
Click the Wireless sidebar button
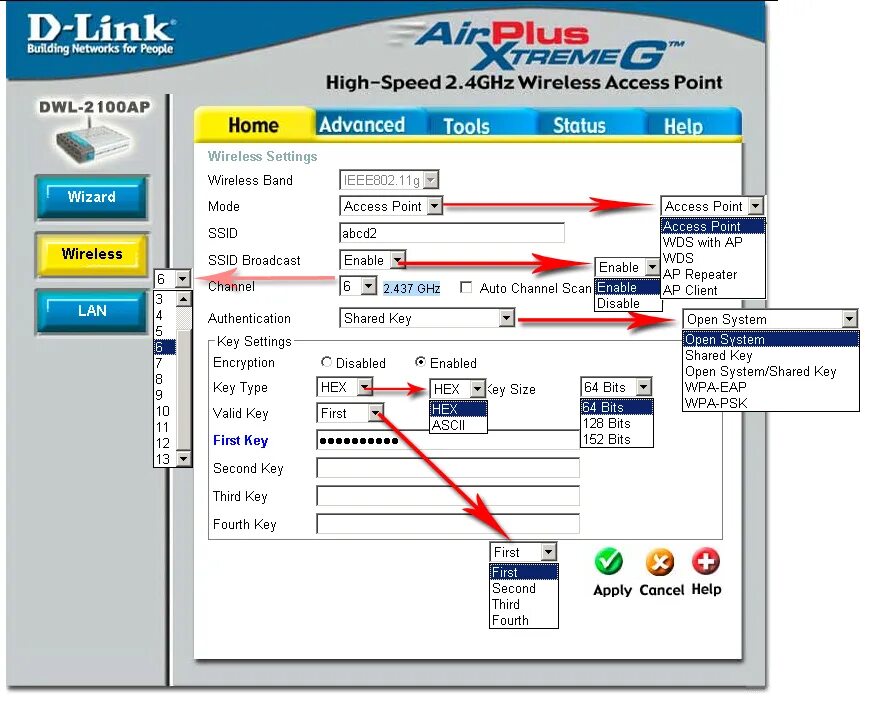[x=92, y=254]
